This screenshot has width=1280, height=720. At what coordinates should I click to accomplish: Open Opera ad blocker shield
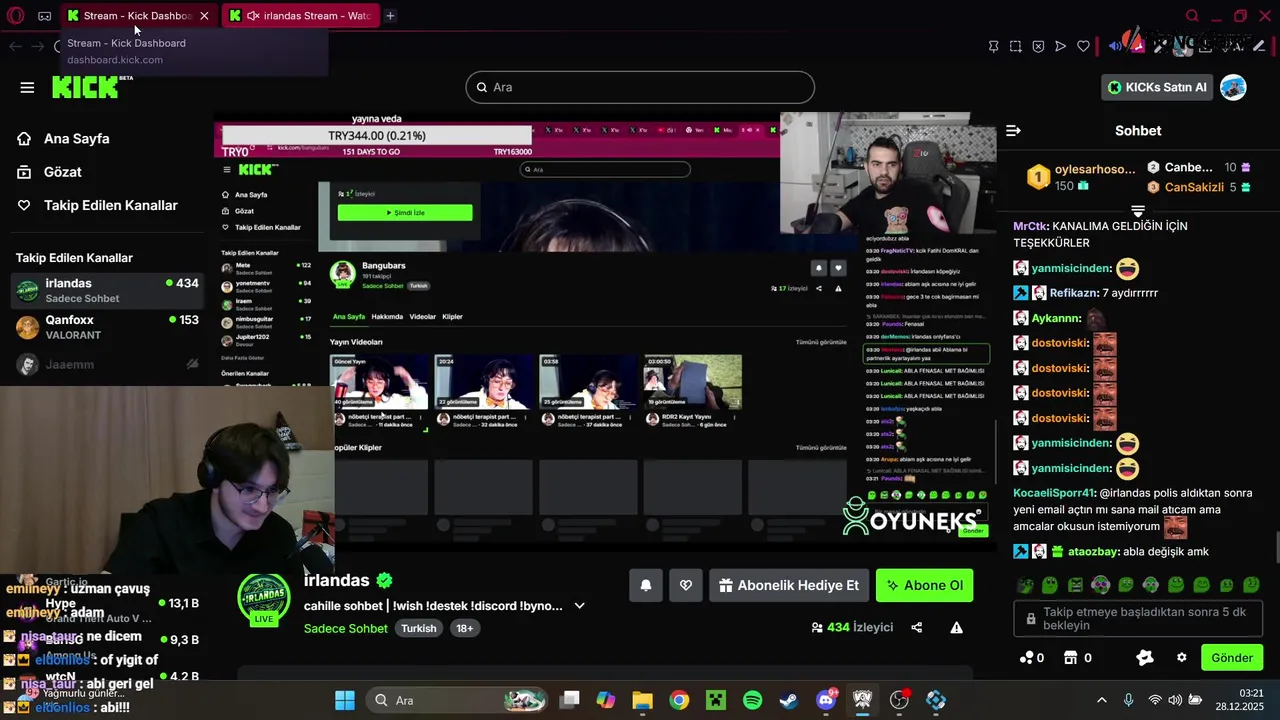[1038, 46]
